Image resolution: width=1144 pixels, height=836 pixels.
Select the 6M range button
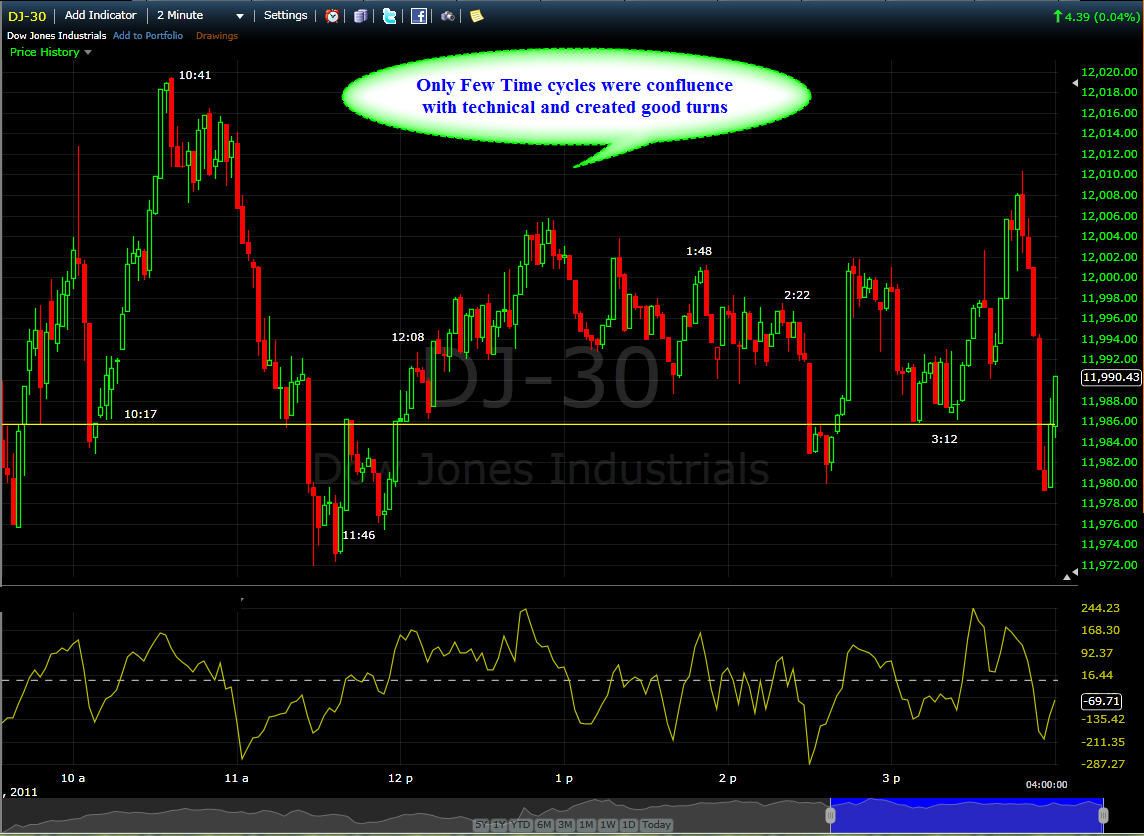point(544,824)
